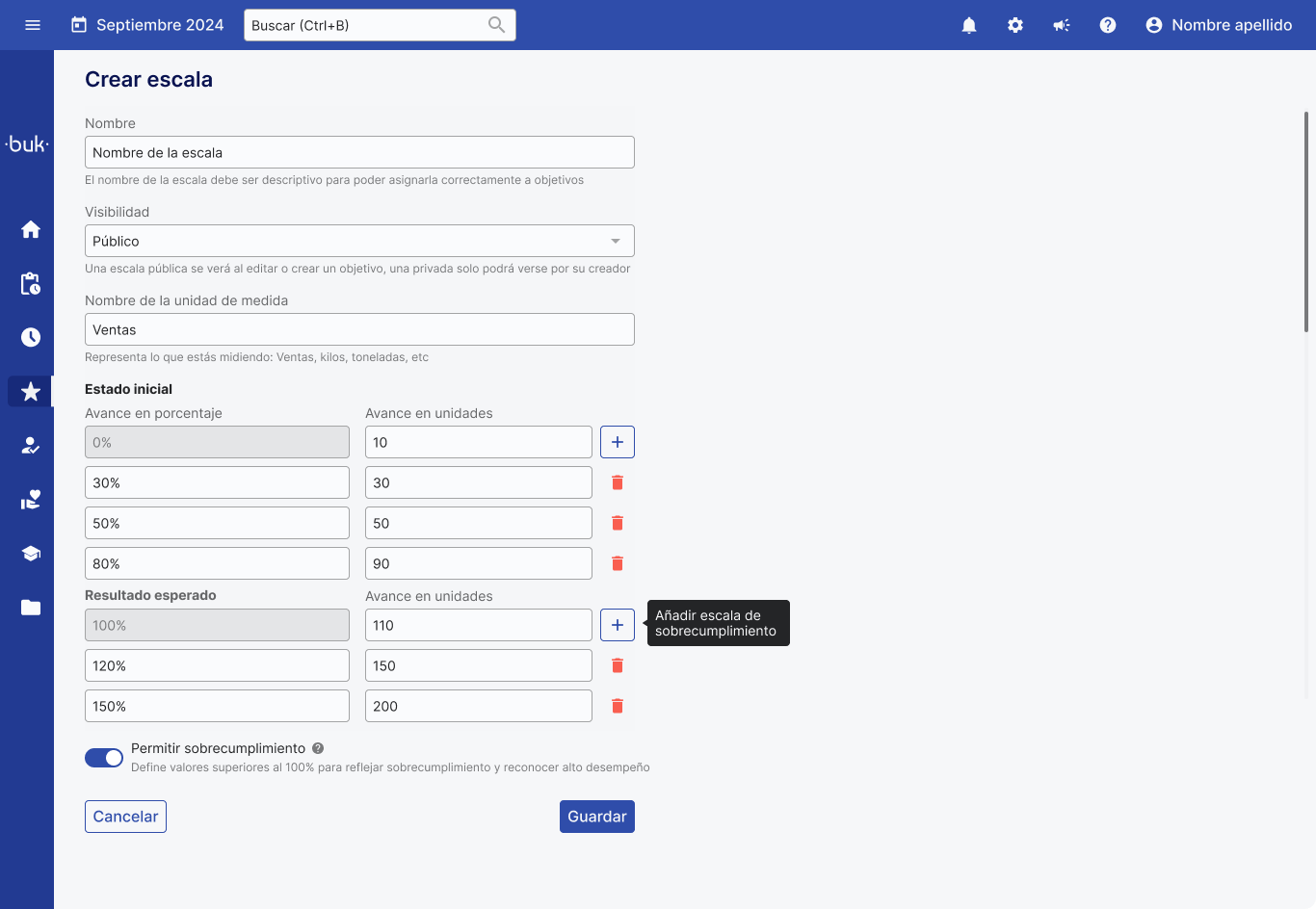Open the folder section in sidebar
1316x909 pixels.
pyautogui.click(x=31, y=608)
